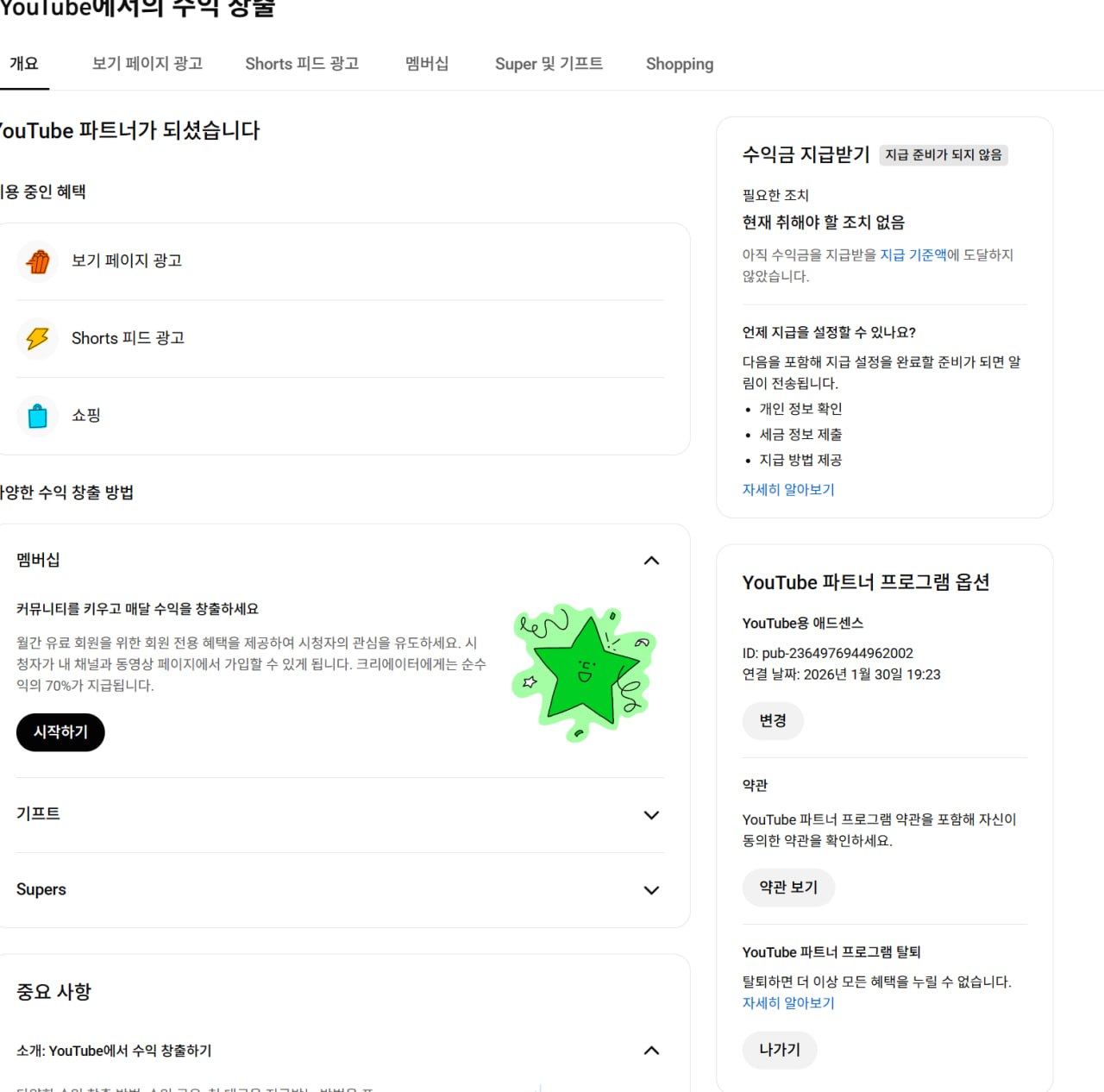Click the blue shopping bag 쇼핑 icon
Image resolution: width=1104 pixels, height=1092 pixels.
click(38, 416)
